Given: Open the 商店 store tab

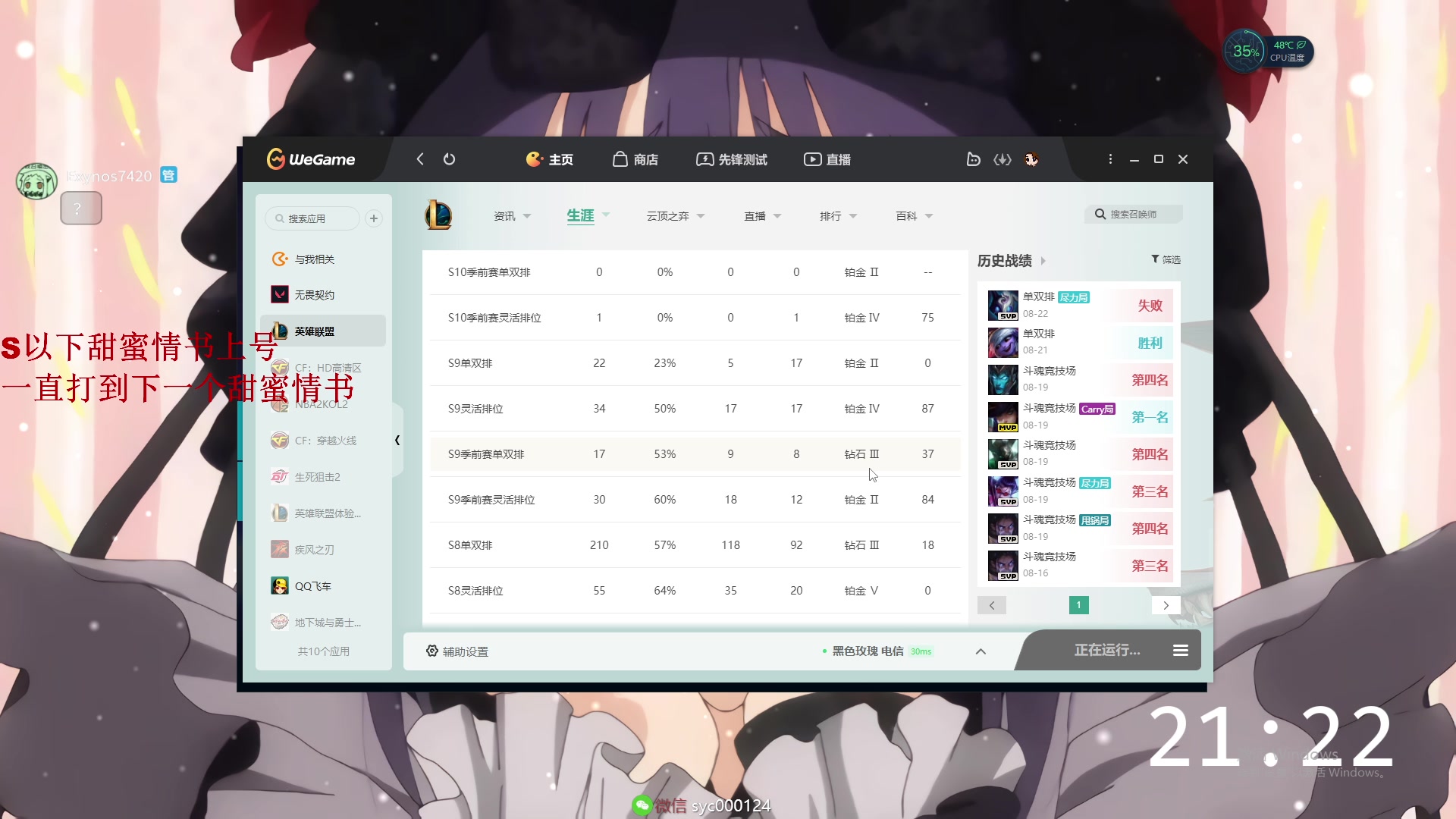Looking at the screenshot, I should click(635, 159).
